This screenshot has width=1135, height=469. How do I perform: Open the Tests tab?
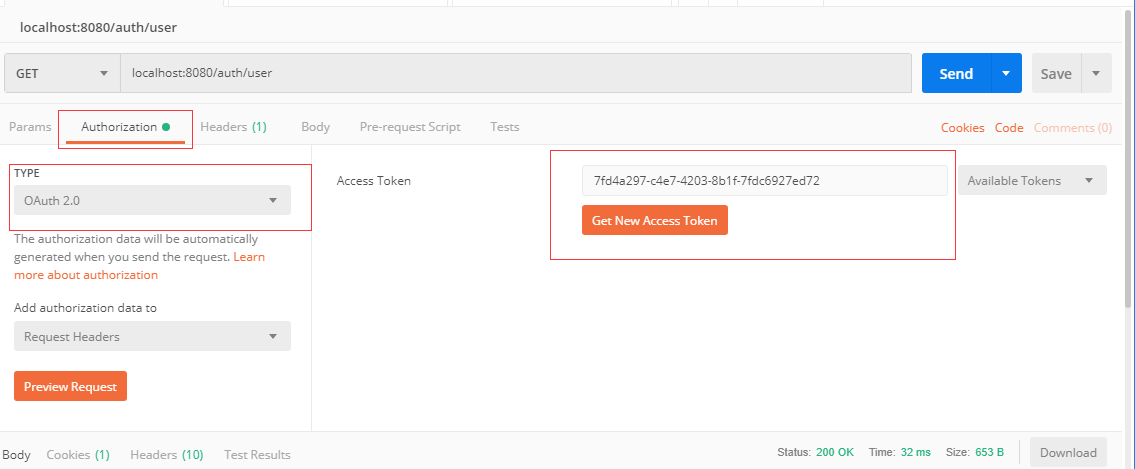click(x=505, y=127)
